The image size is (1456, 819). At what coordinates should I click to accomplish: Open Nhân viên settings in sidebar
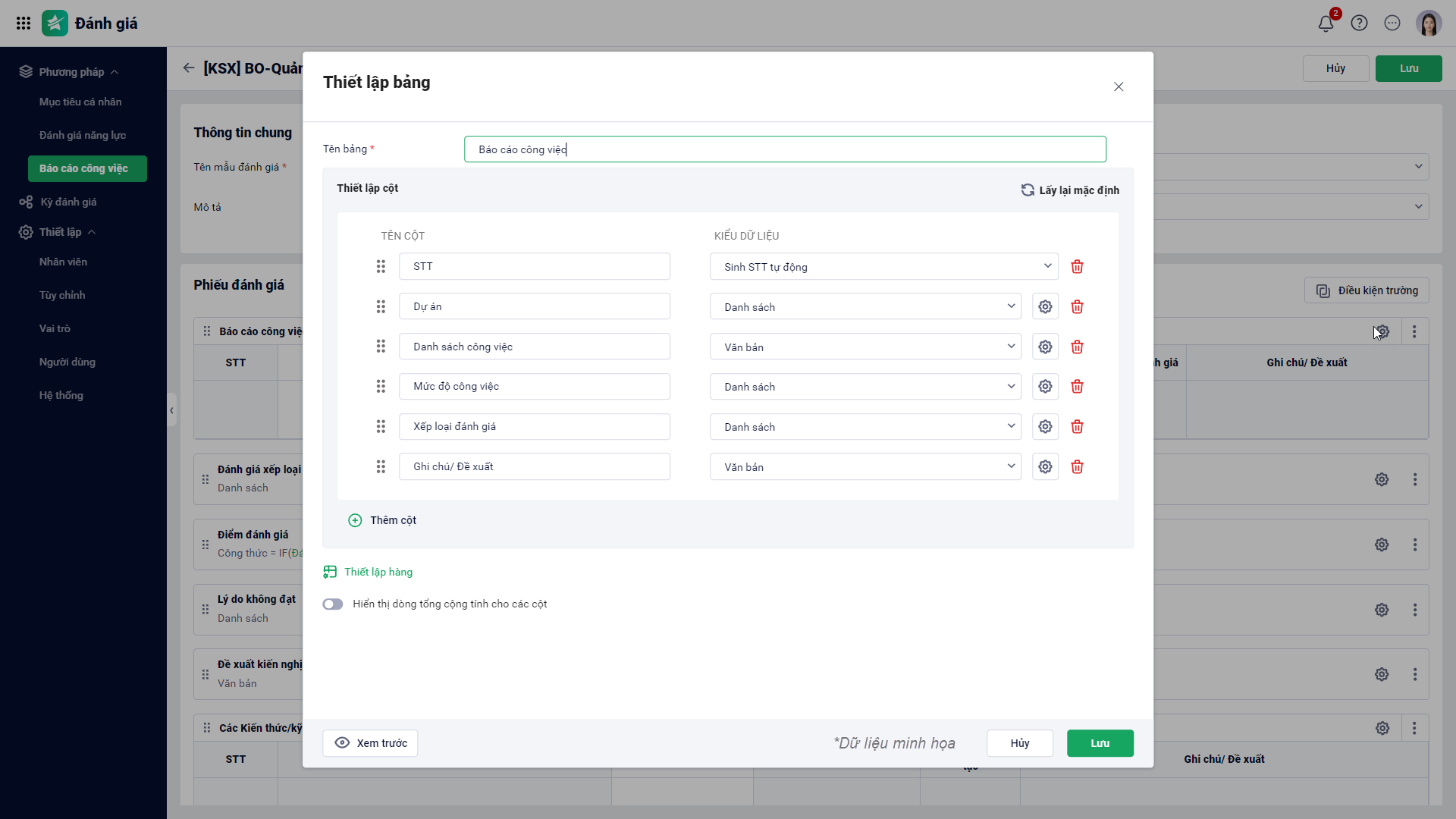point(63,262)
